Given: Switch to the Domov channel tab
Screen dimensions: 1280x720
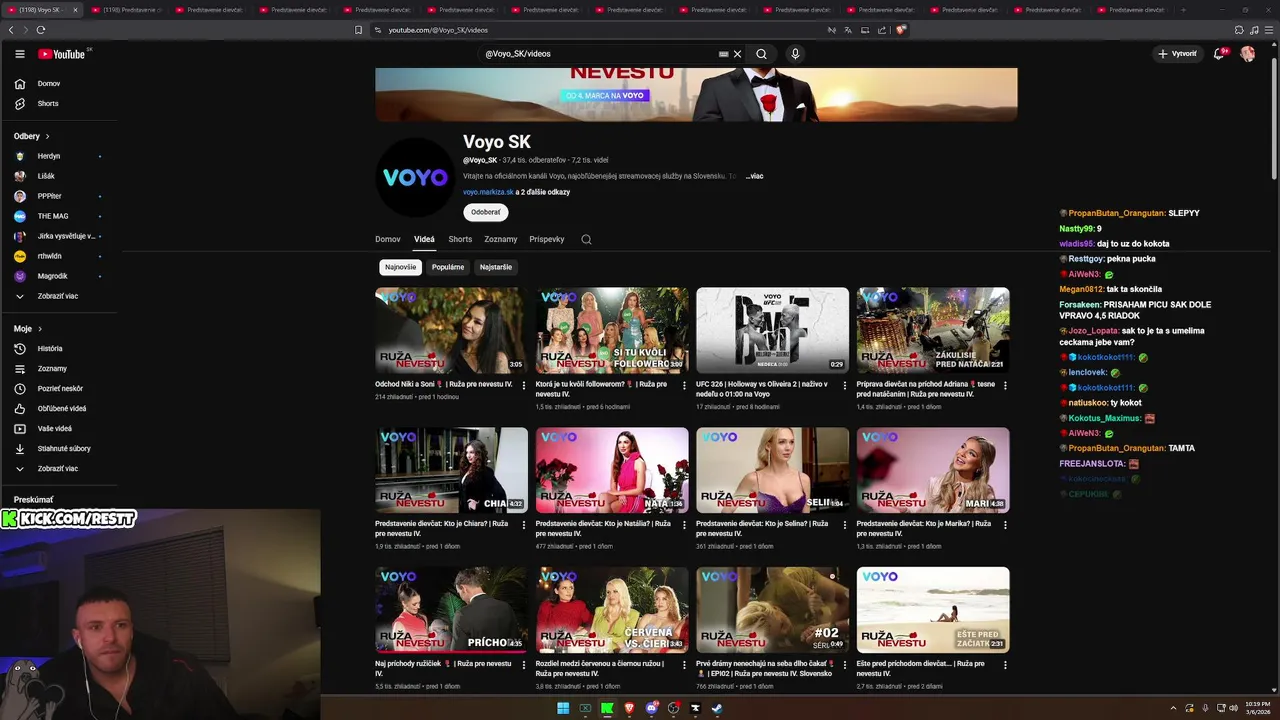Looking at the screenshot, I should (388, 239).
